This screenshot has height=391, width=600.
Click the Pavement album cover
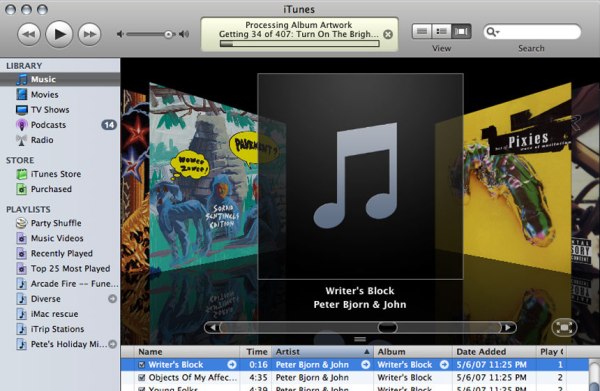coord(203,176)
